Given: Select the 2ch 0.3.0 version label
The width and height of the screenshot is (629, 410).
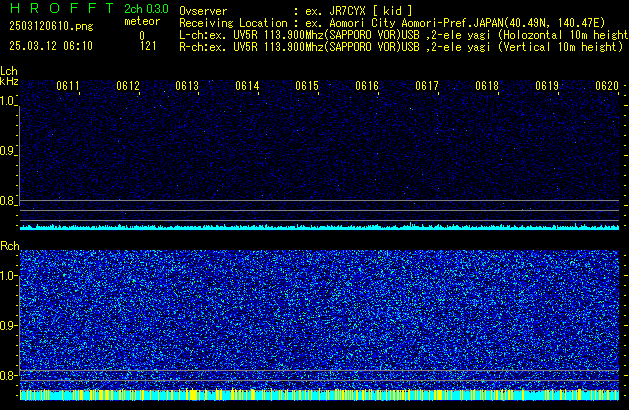Looking at the screenshot, I should pos(146,9).
